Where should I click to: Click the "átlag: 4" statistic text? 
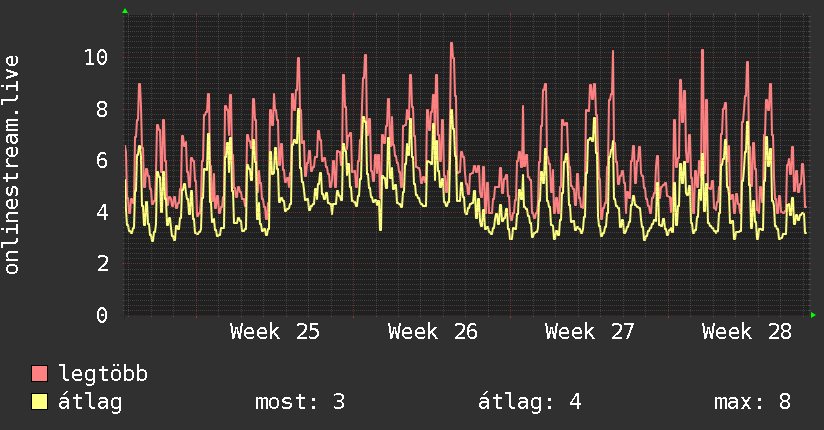(x=530, y=402)
